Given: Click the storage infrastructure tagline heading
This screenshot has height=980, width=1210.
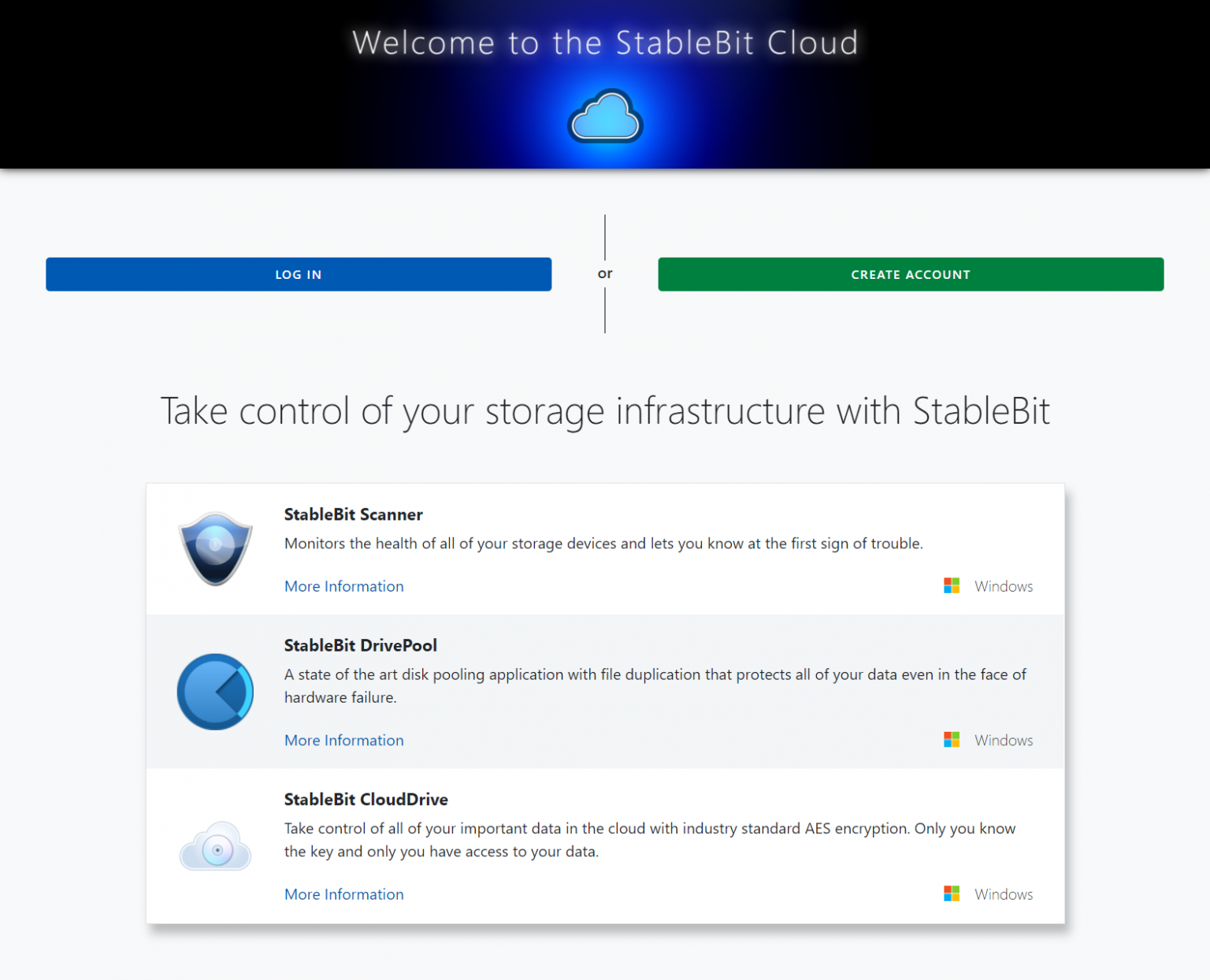Looking at the screenshot, I should click(x=605, y=410).
